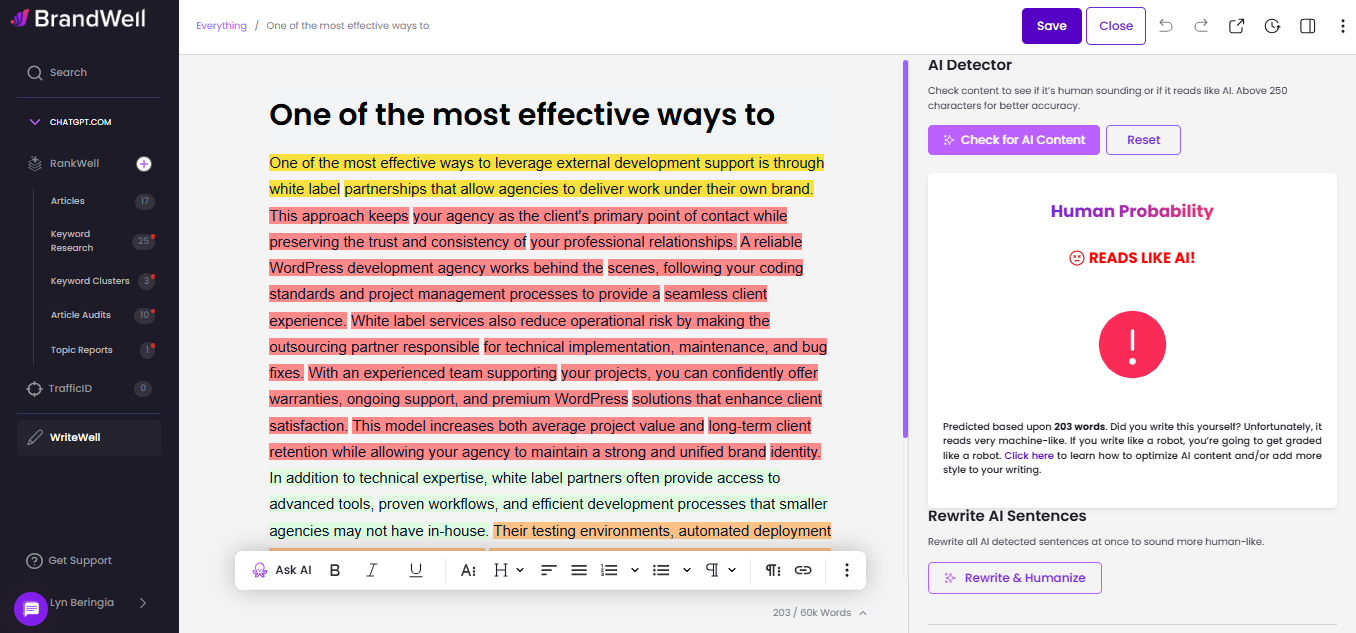Click the Ask AI octopus button
1356x633 pixels.
[x=282, y=570]
